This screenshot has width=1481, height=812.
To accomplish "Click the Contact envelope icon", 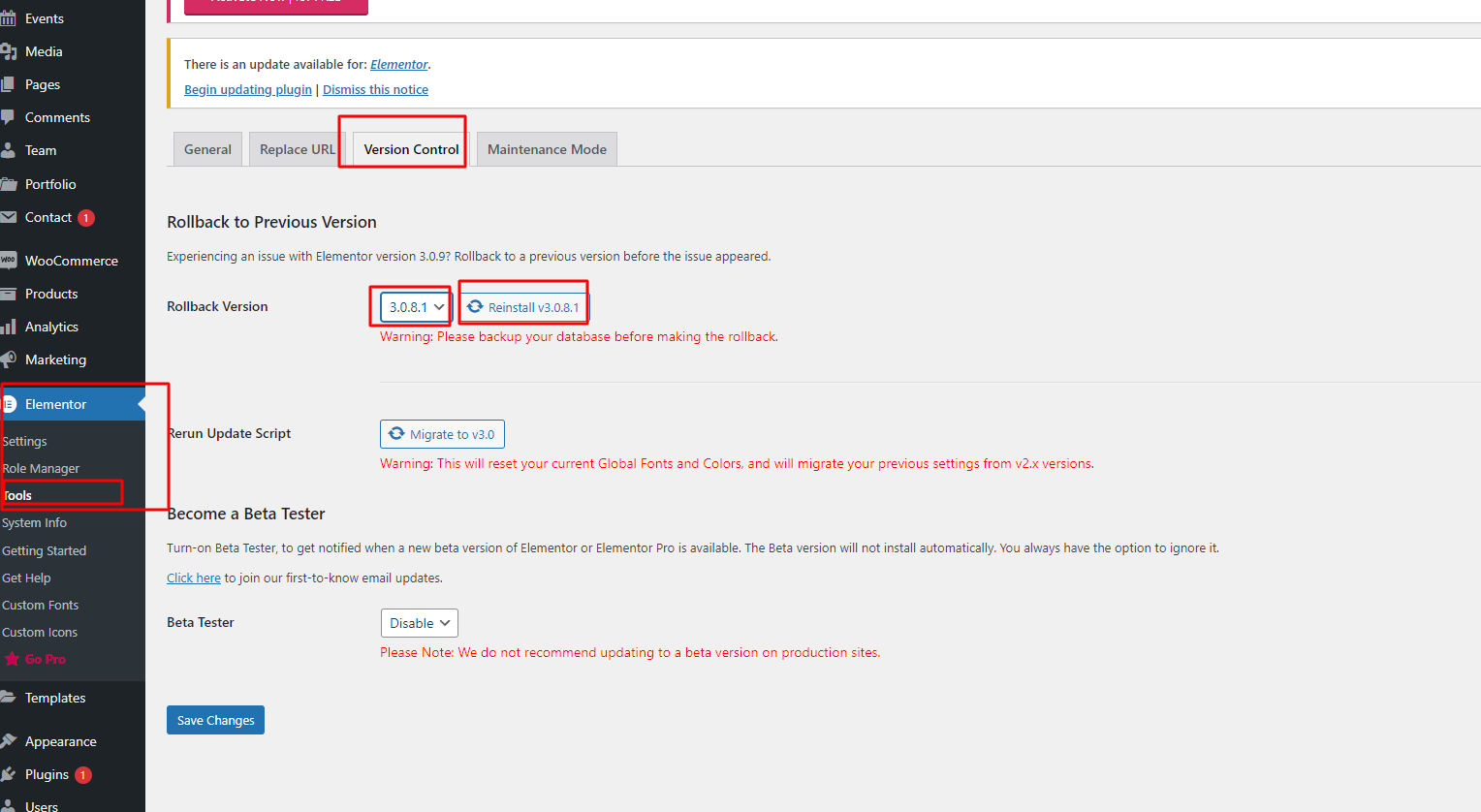I will click(x=8, y=217).
